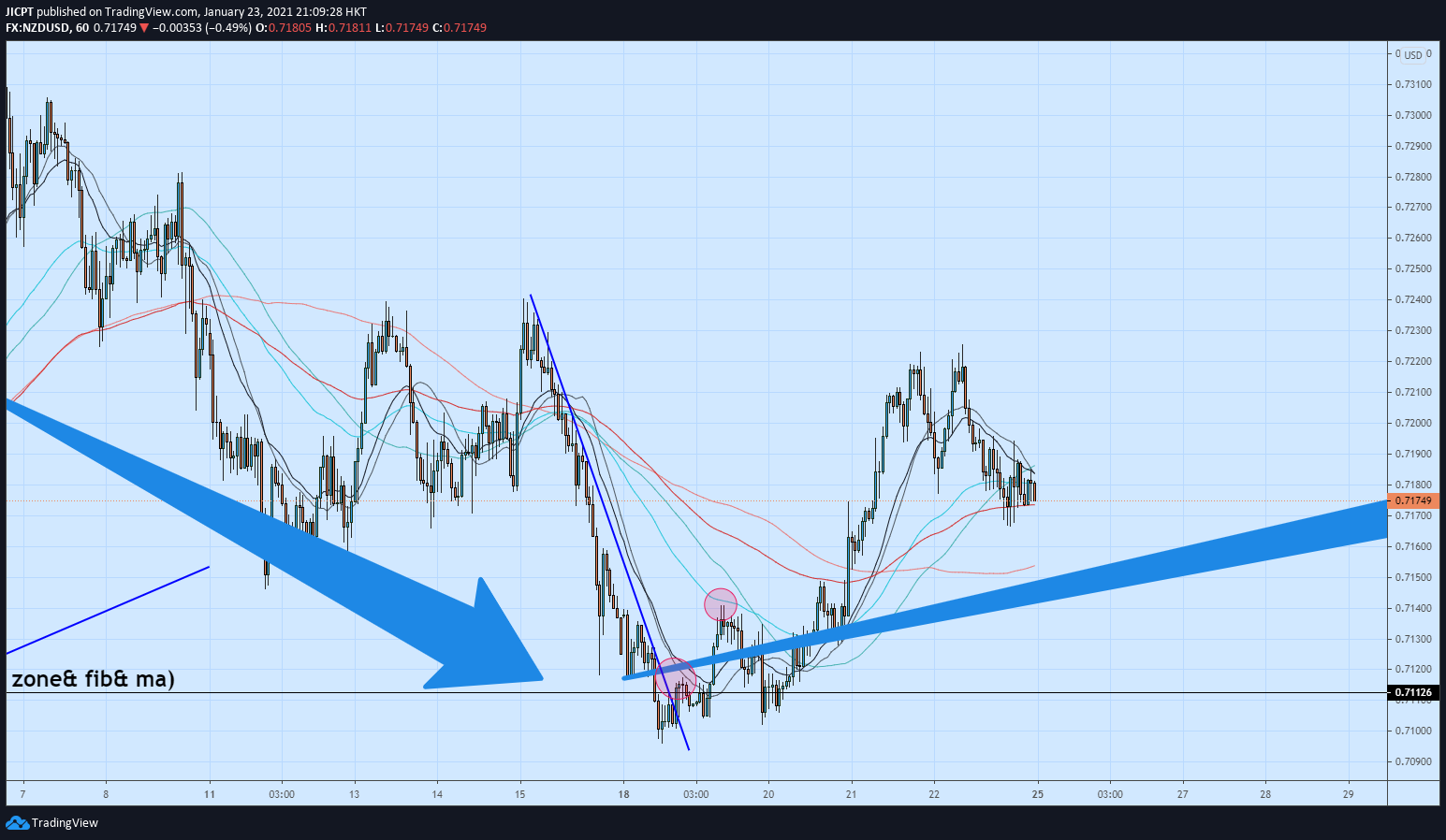
Task: Click the close value C:0.71749
Action: click(460, 27)
